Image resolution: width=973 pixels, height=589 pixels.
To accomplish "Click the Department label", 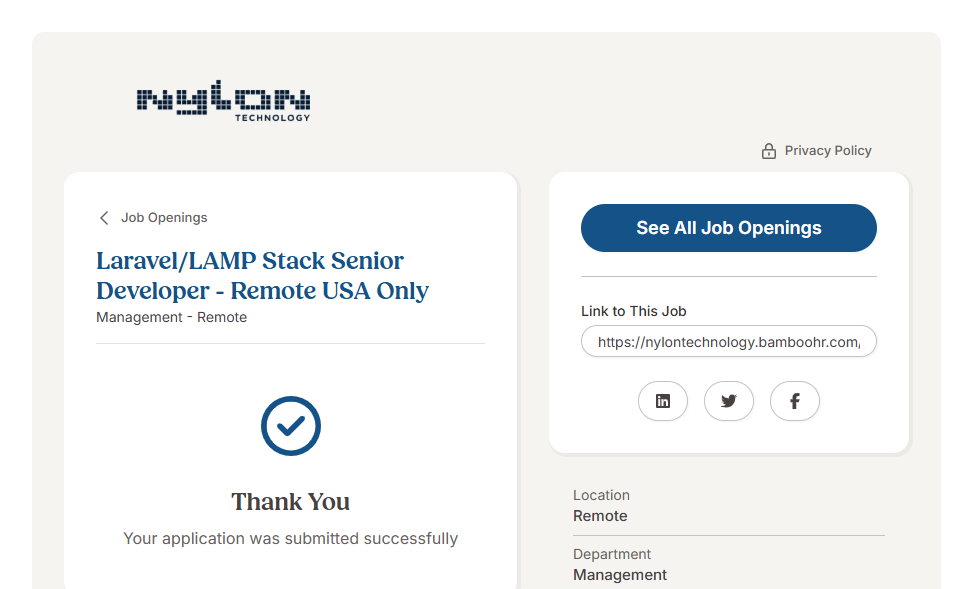I will tap(611, 554).
